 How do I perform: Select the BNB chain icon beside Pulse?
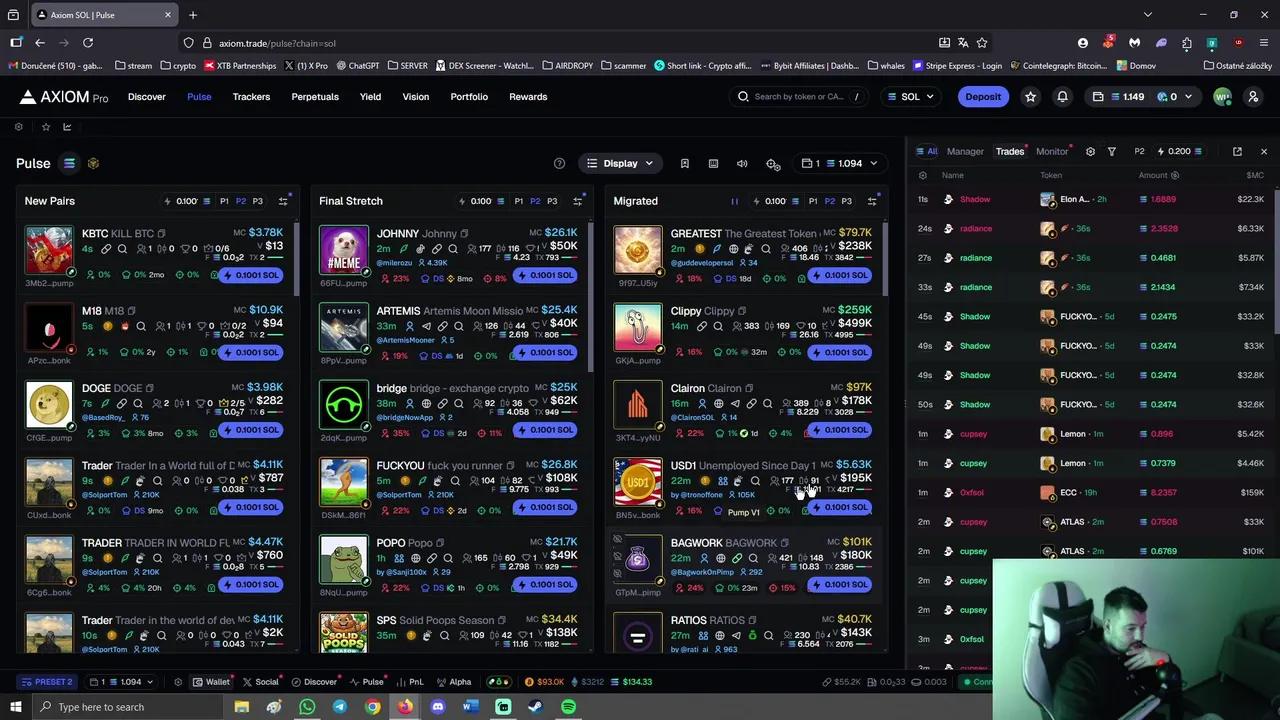tap(93, 163)
